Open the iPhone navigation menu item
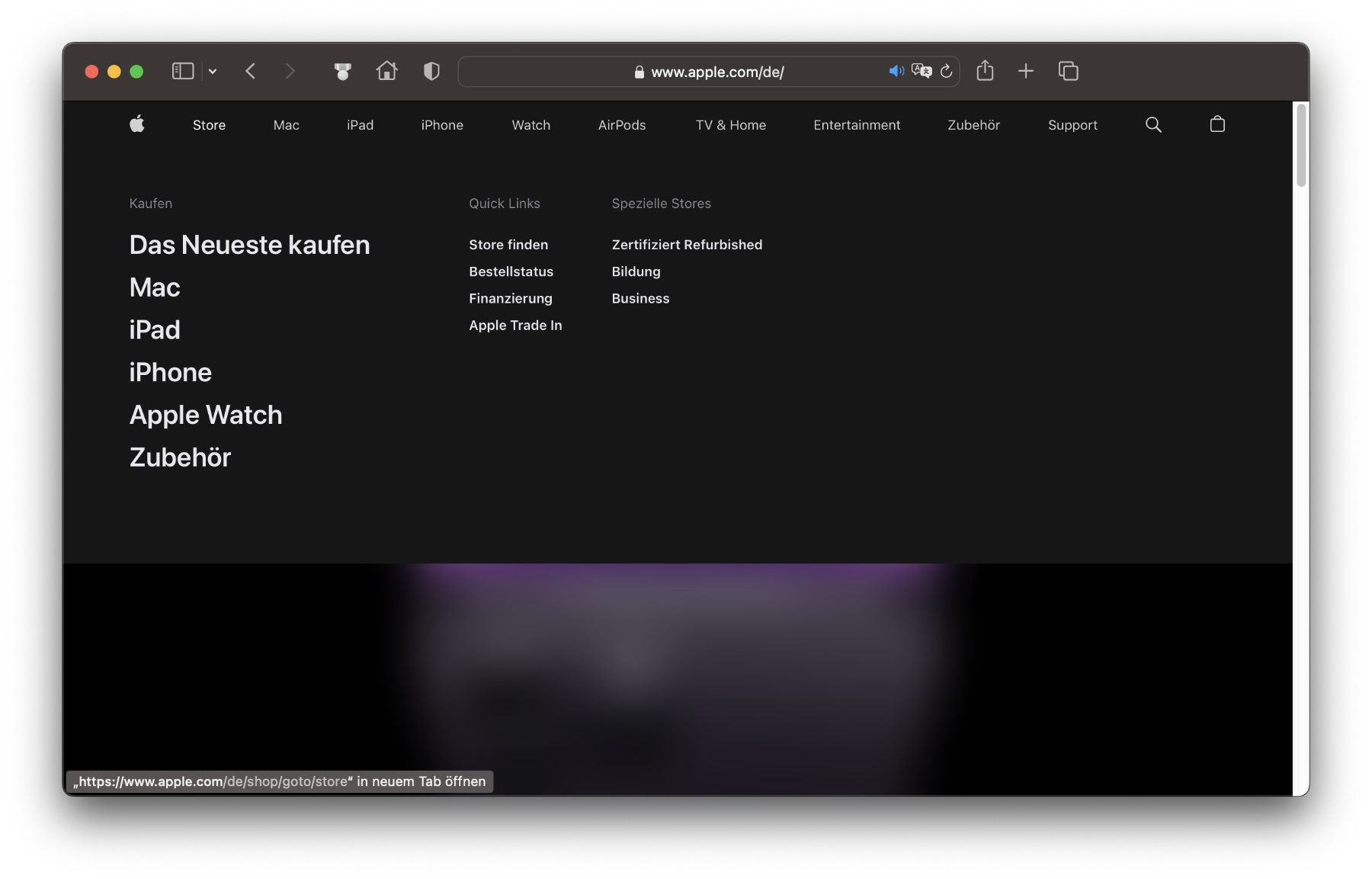 [442, 125]
